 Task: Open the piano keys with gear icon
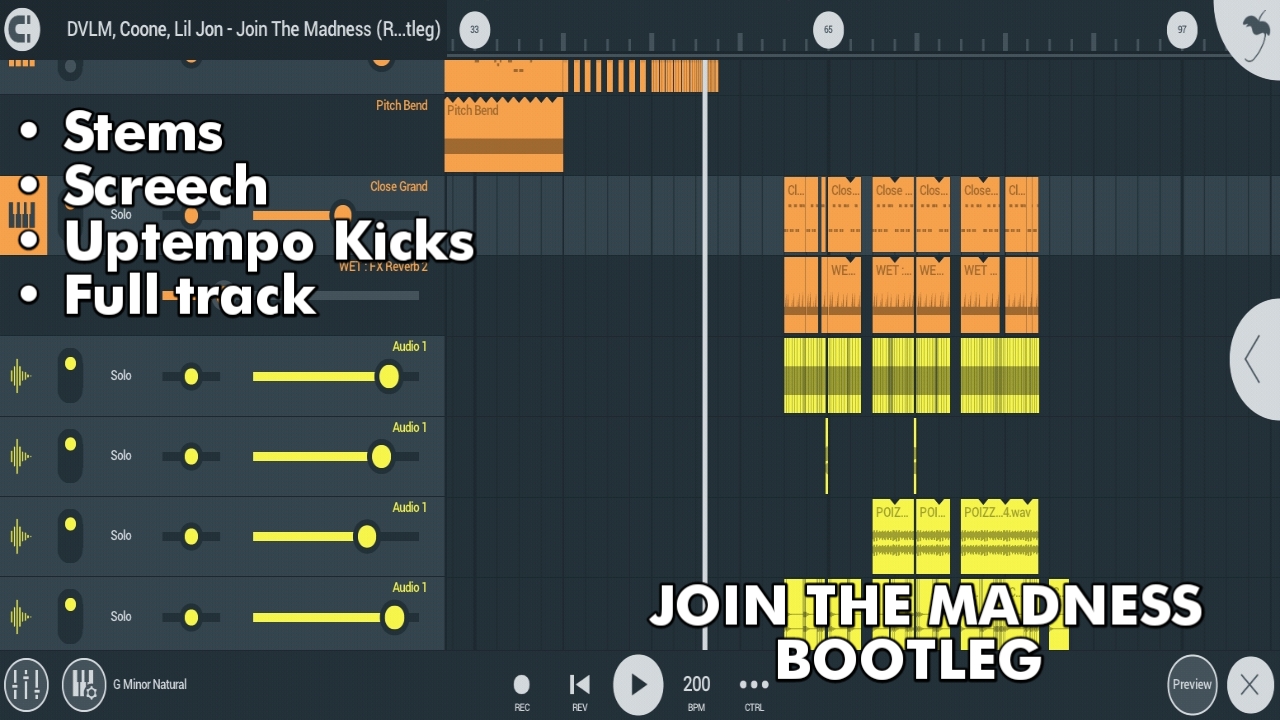pyautogui.click(x=84, y=685)
